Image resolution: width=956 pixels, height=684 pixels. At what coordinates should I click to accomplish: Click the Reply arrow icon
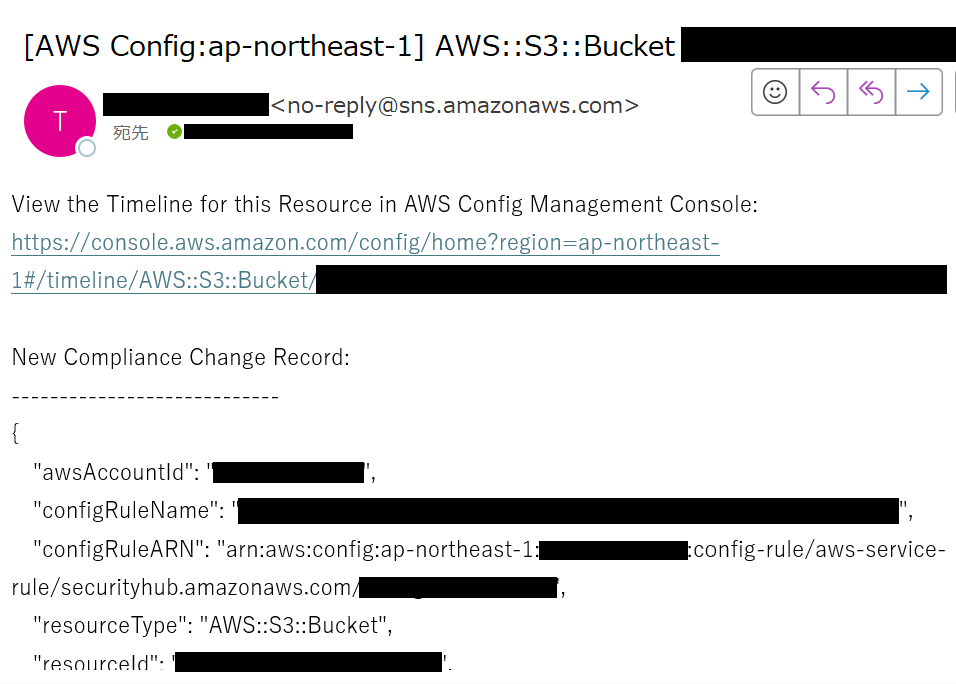[823, 93]
